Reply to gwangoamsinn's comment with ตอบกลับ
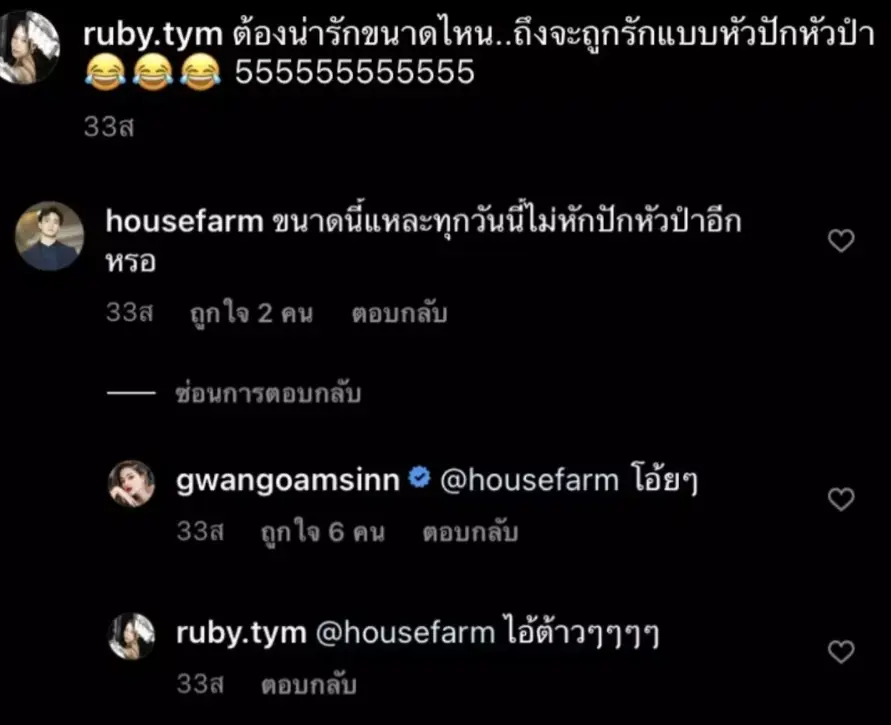The height and width of the screenshot is (725, 891). point(470,533)
